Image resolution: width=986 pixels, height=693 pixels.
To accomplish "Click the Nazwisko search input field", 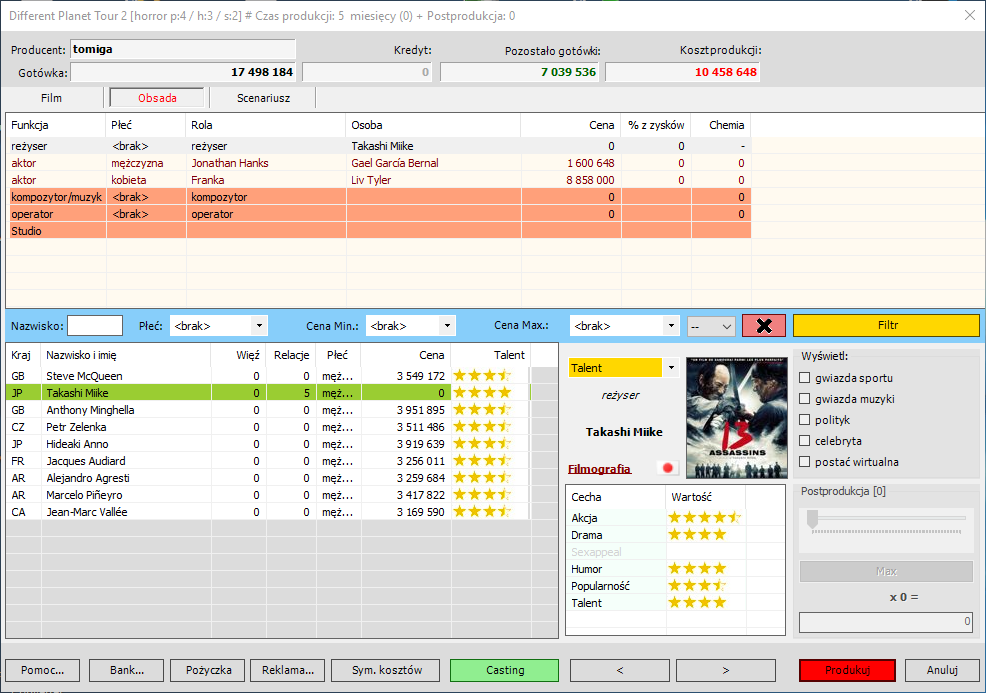I will 95,326.
